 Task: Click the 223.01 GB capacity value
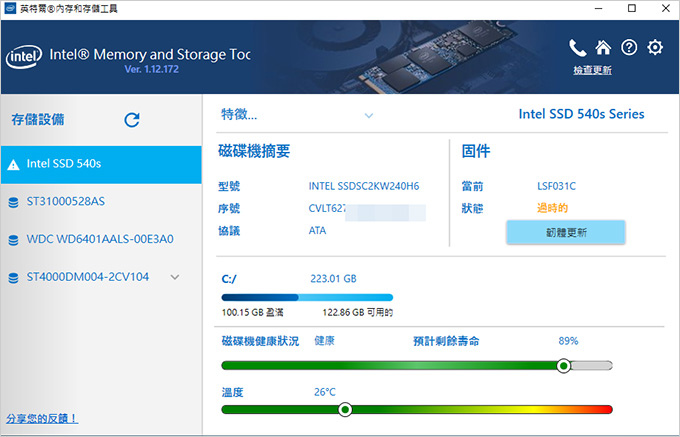pyautogui.click(x=333, y=279)
